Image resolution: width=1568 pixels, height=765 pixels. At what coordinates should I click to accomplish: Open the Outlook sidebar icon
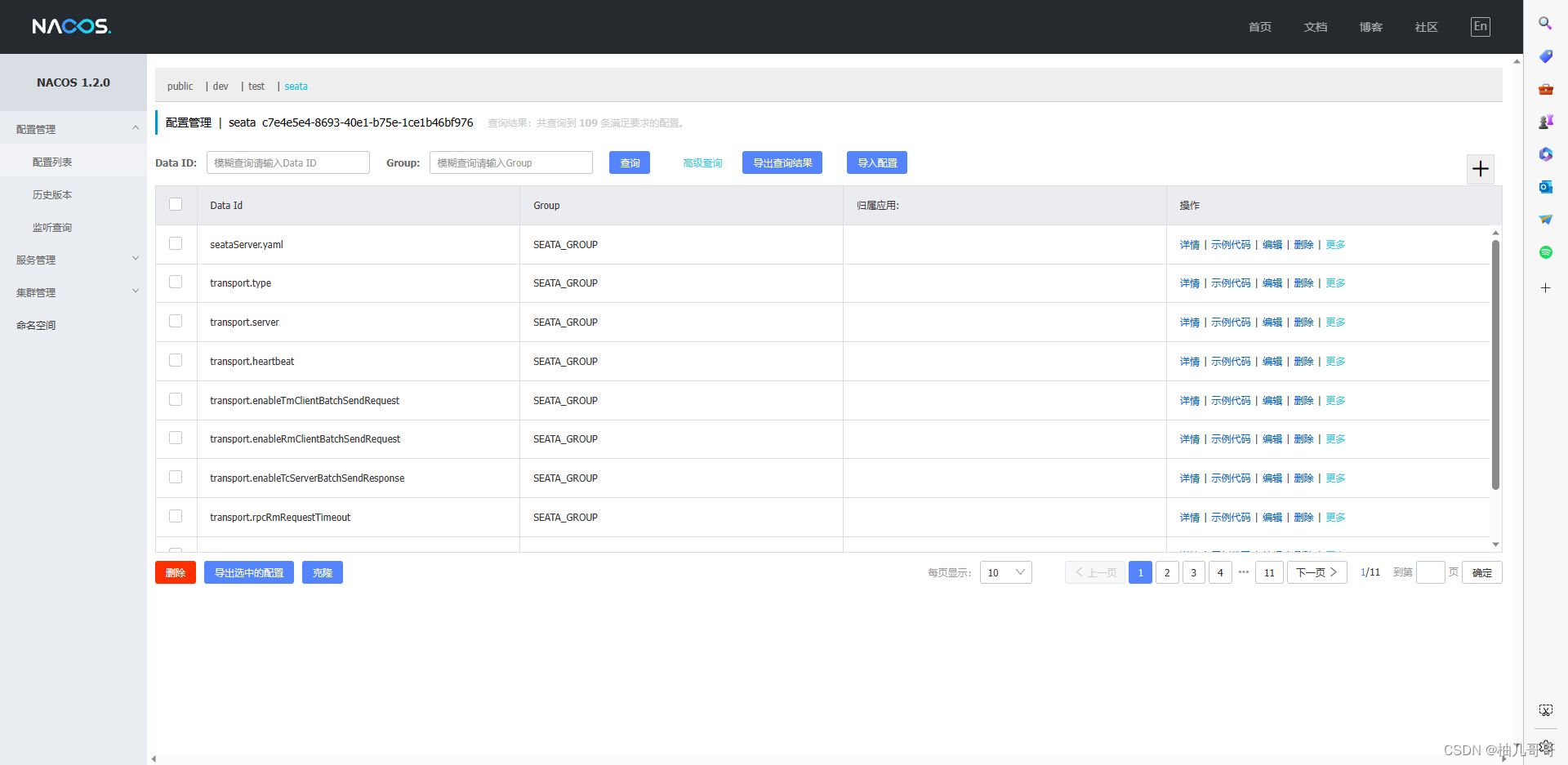[x=1545, y=187]
